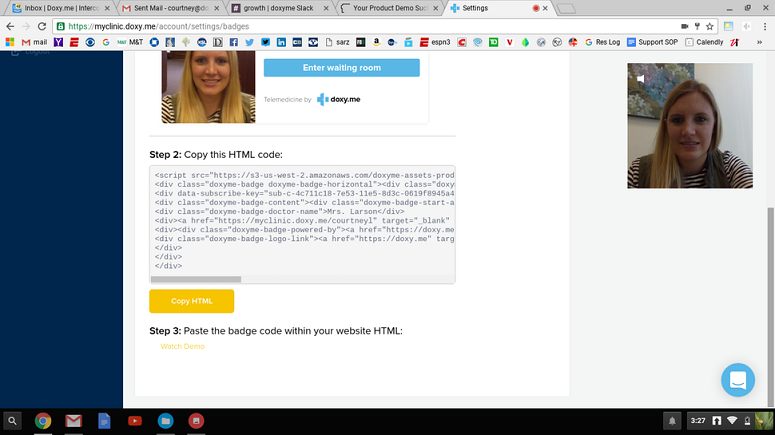This screenshot has height=435, width=775.
Task: Open the Google G bookmark
Action: pyautogui.click(x=106, y=43)
